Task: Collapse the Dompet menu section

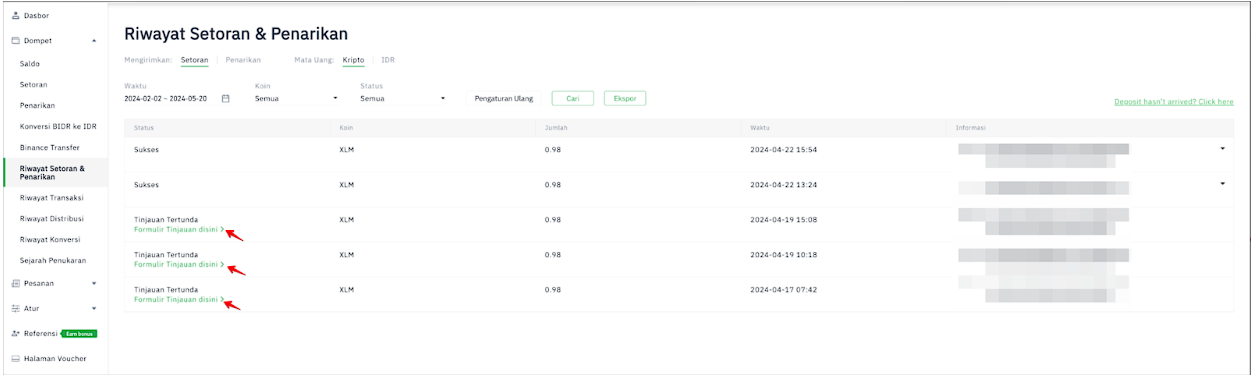Action: 94,41
